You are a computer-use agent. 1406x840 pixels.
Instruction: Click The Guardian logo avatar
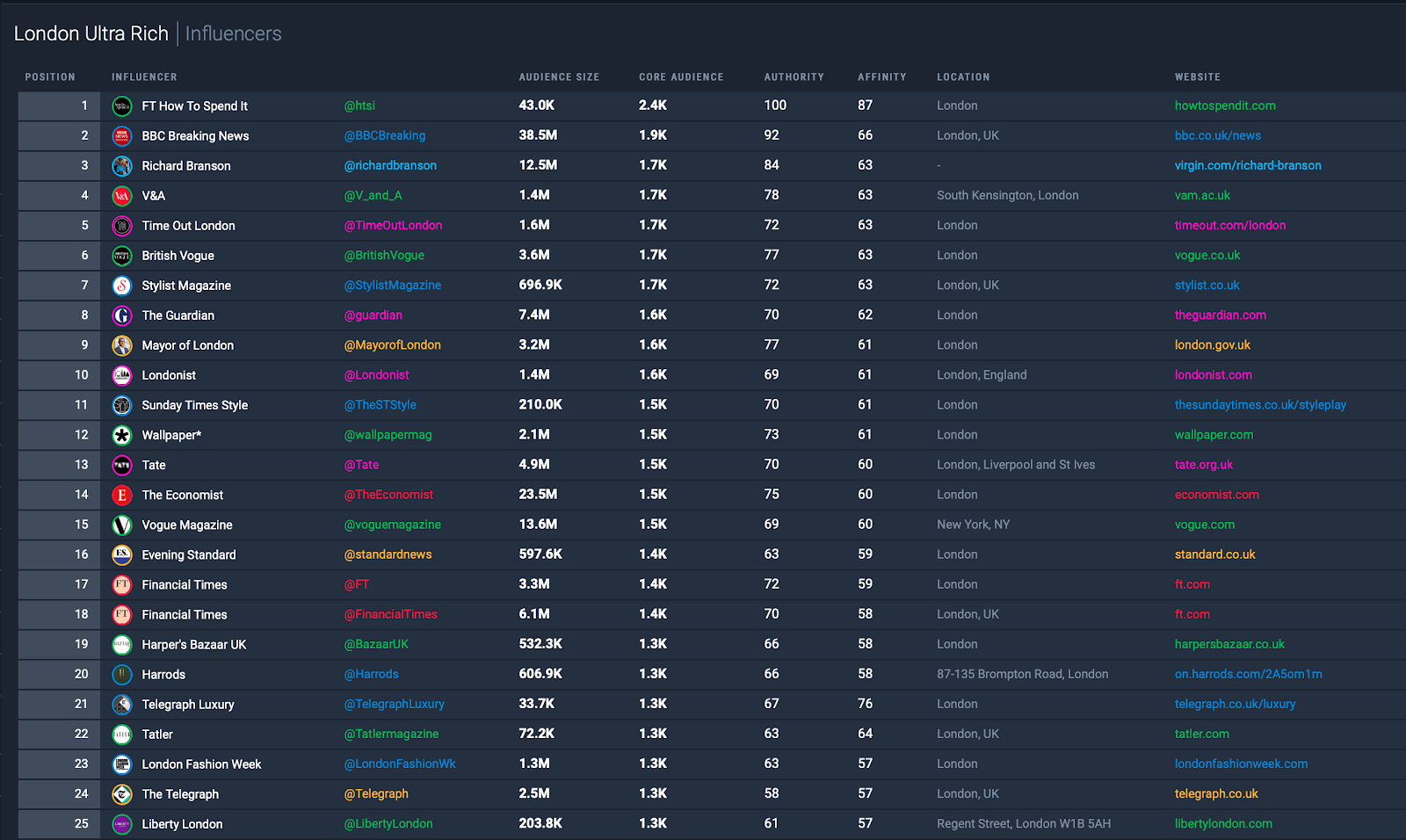tap(122, 315)
